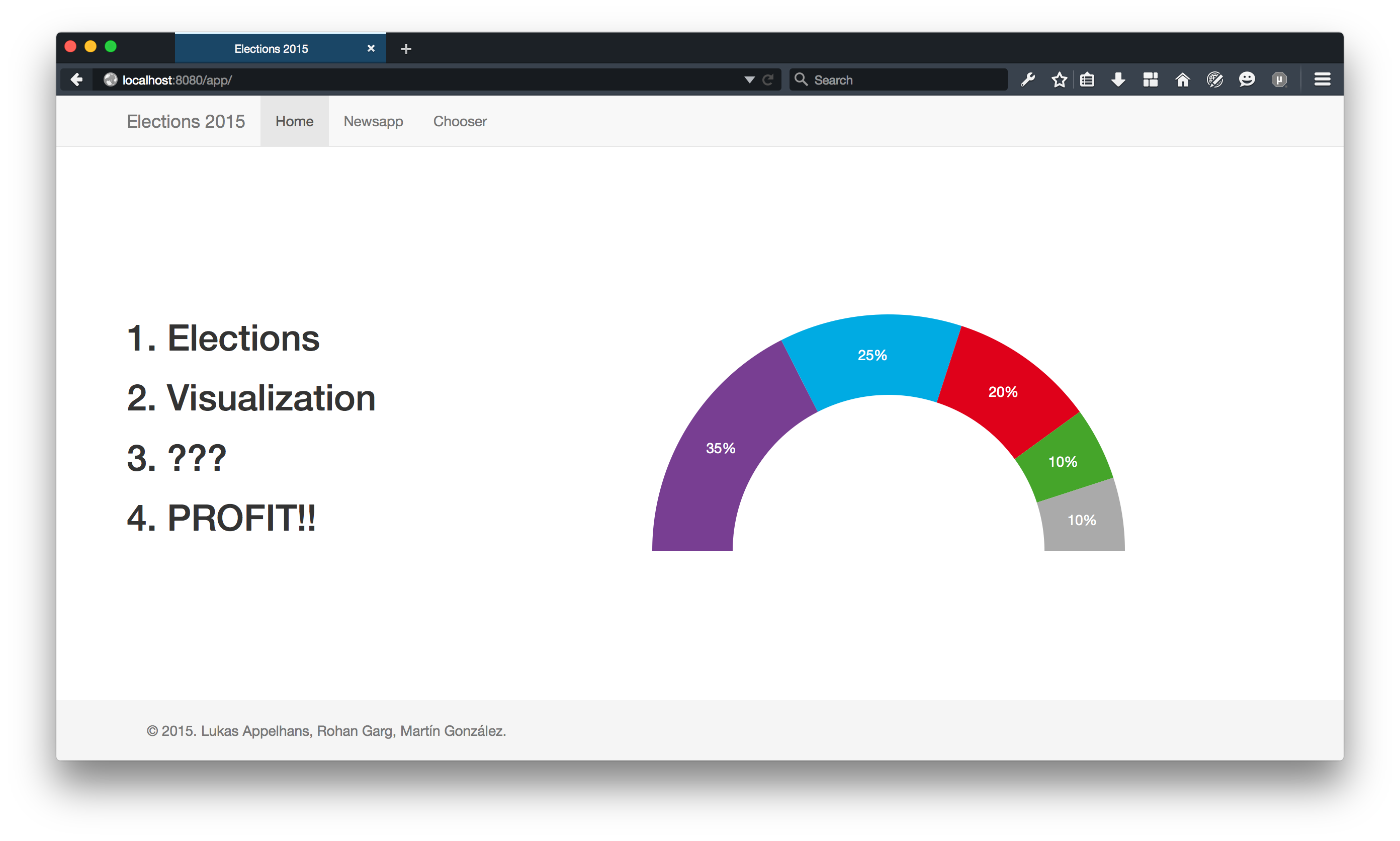Open the hamburger menu button
The width and height of the screenshot is (1400, 841).
tap(1323, 80)
